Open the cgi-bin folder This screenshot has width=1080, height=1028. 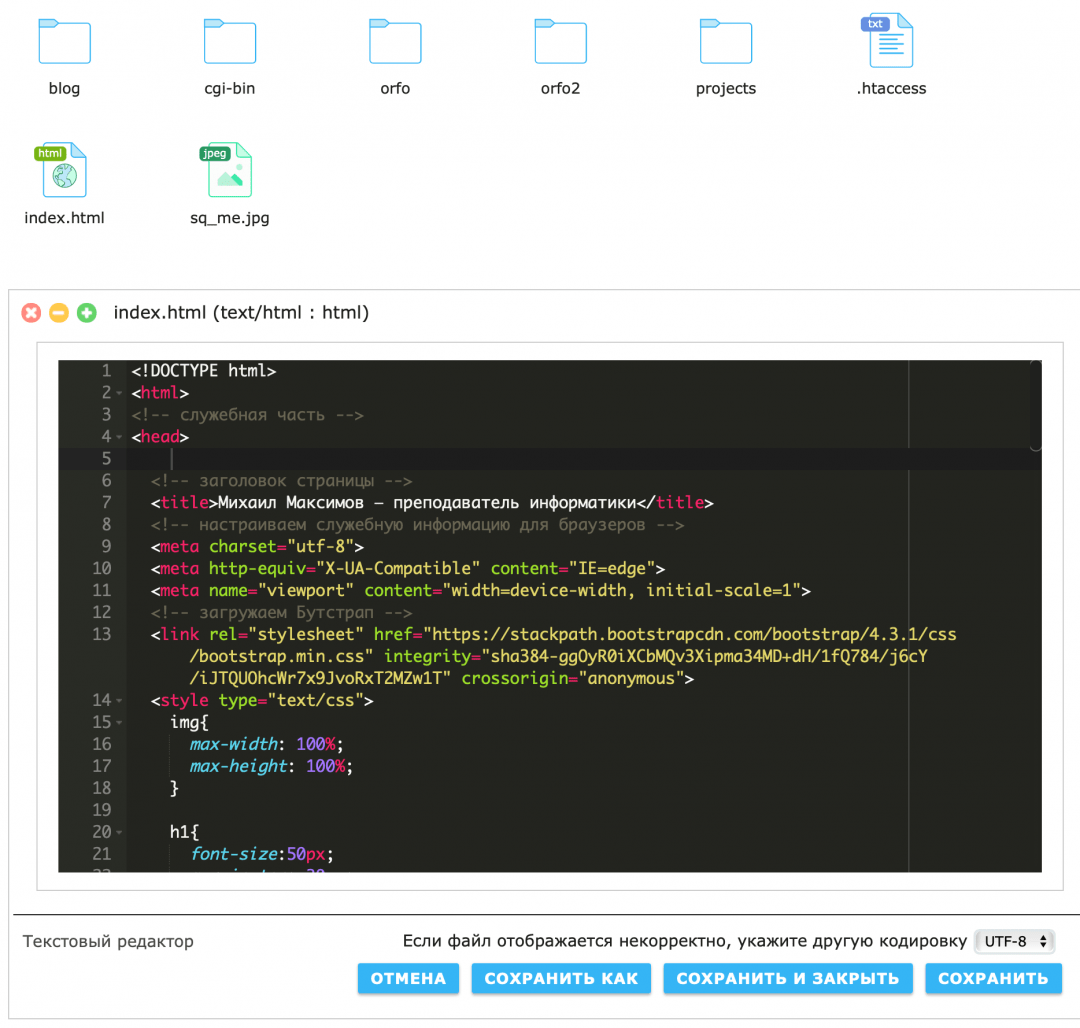(230, 41)
